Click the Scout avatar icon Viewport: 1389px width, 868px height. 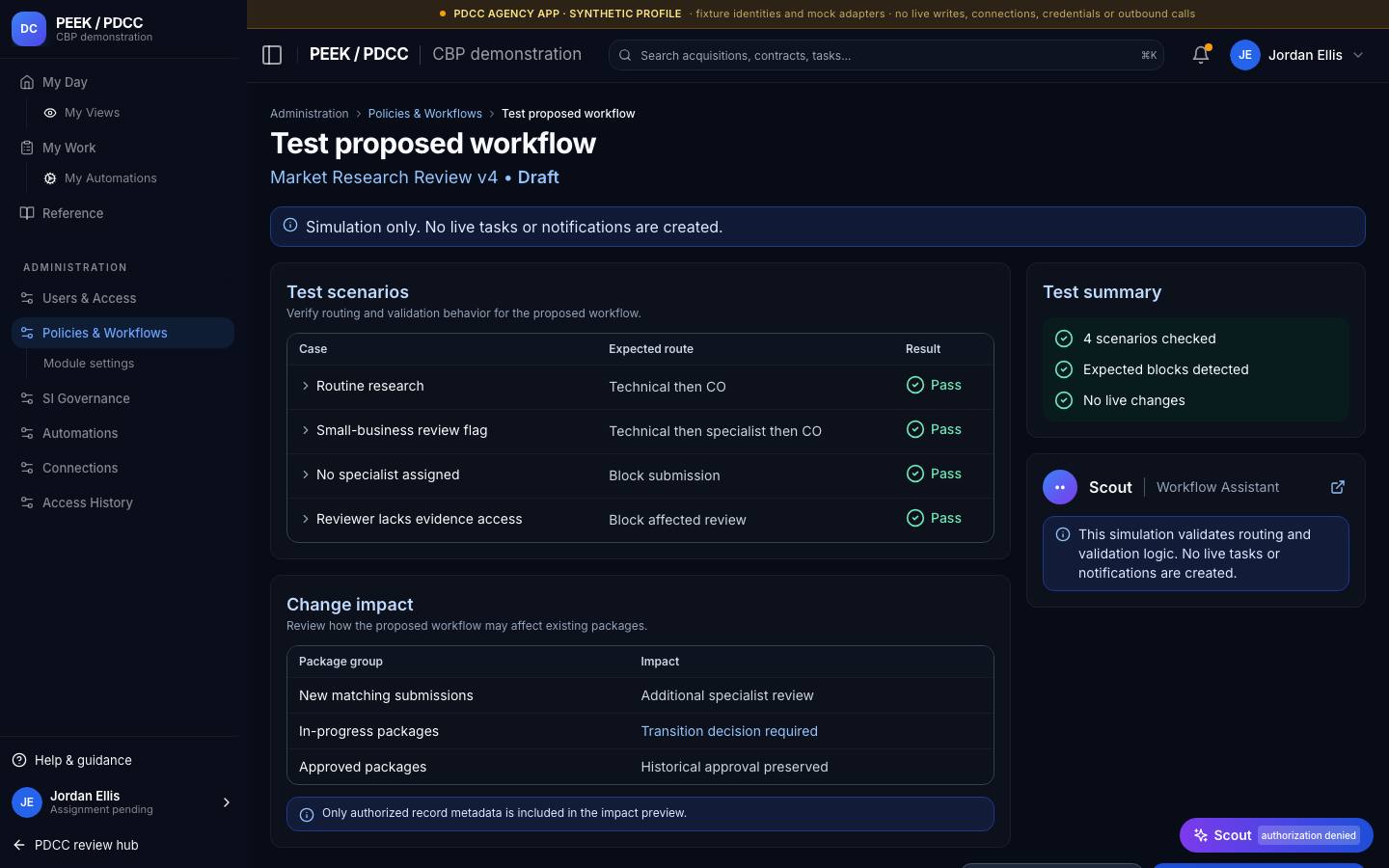[x=1060, y=487]
